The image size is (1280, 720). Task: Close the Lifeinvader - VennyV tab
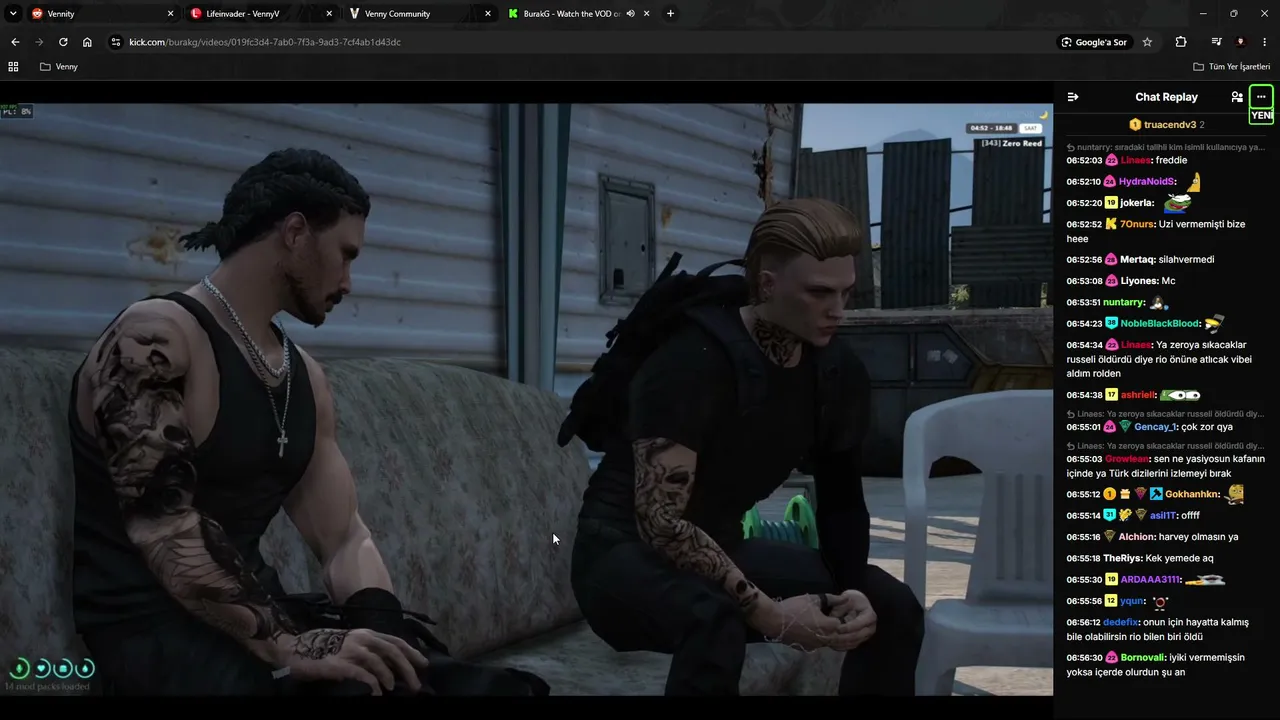point(329,14)
